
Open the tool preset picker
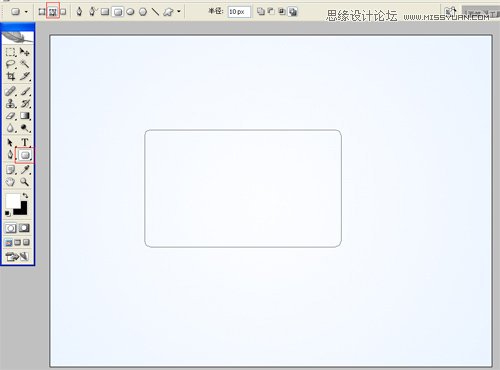click(x=15, y=12)
